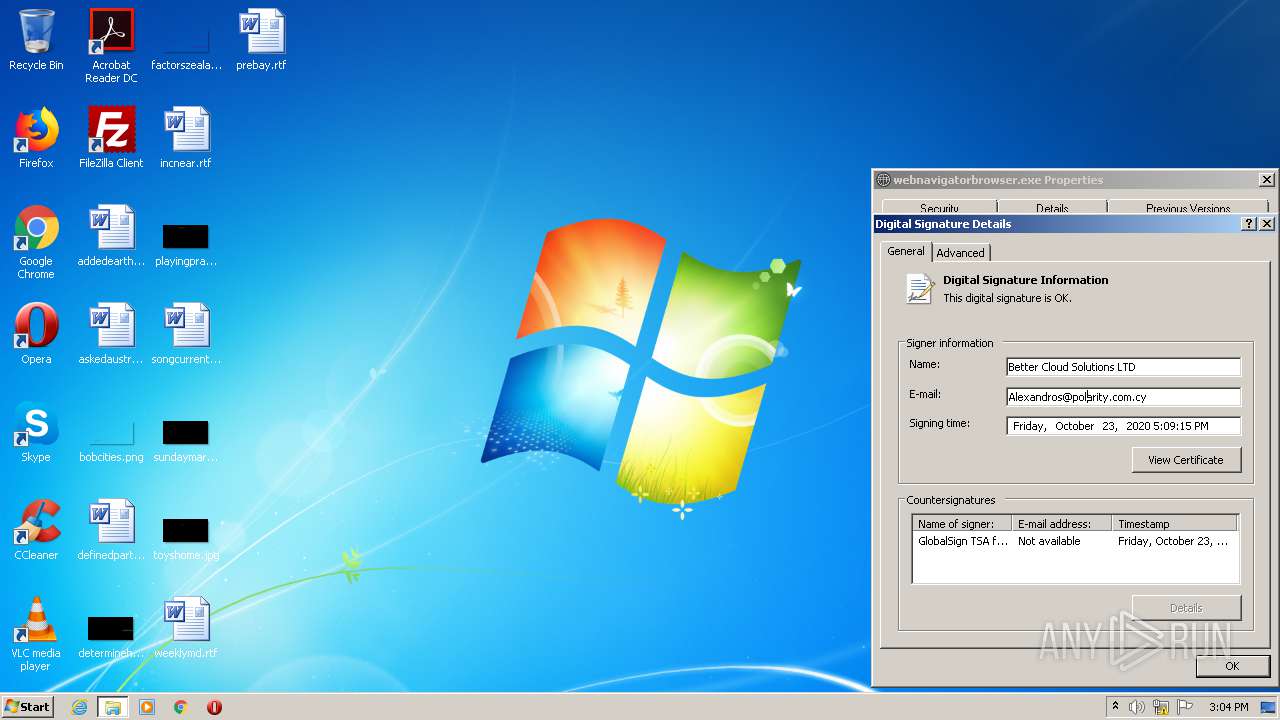
Task: Select the factorszeala desktop file
Action: (186, 41)
